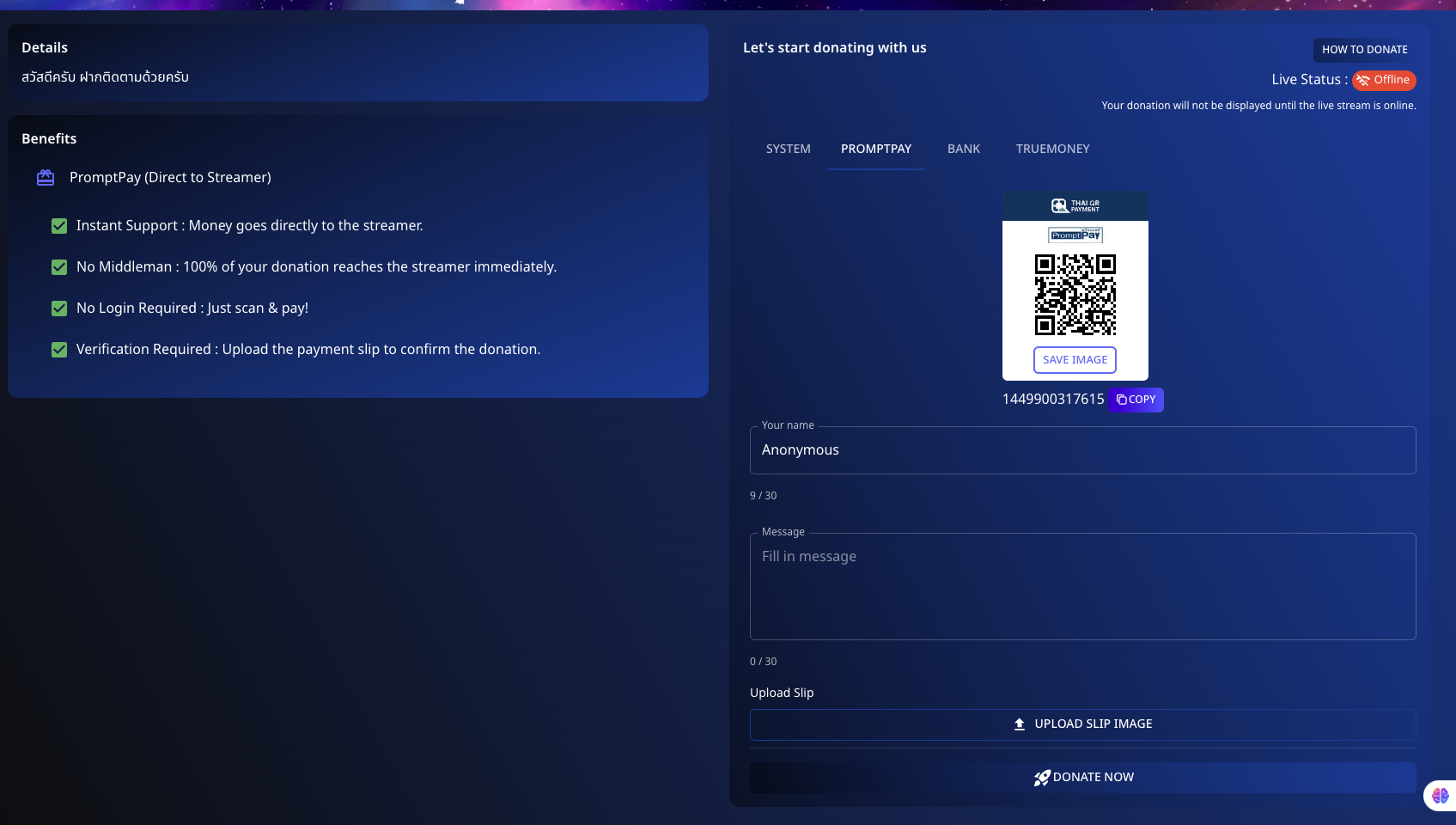Click the gift box icon beside PromptPay benefits
Viewport: 1456px width, 825px height.
tap(46, 177)
